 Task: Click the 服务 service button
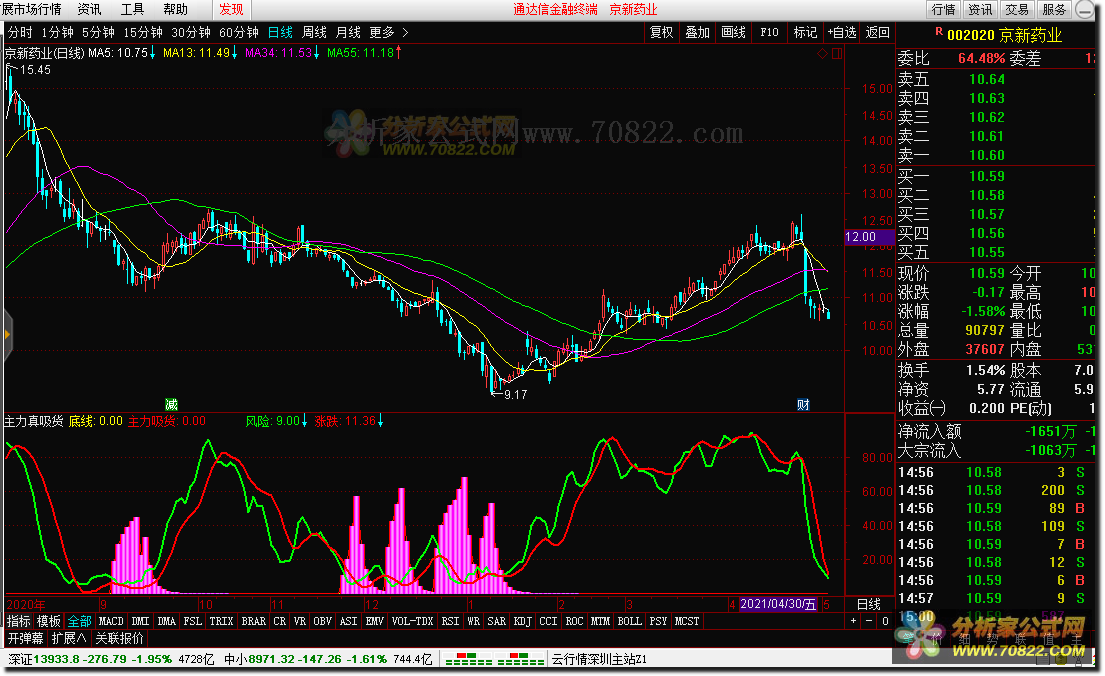[1054, 9]
